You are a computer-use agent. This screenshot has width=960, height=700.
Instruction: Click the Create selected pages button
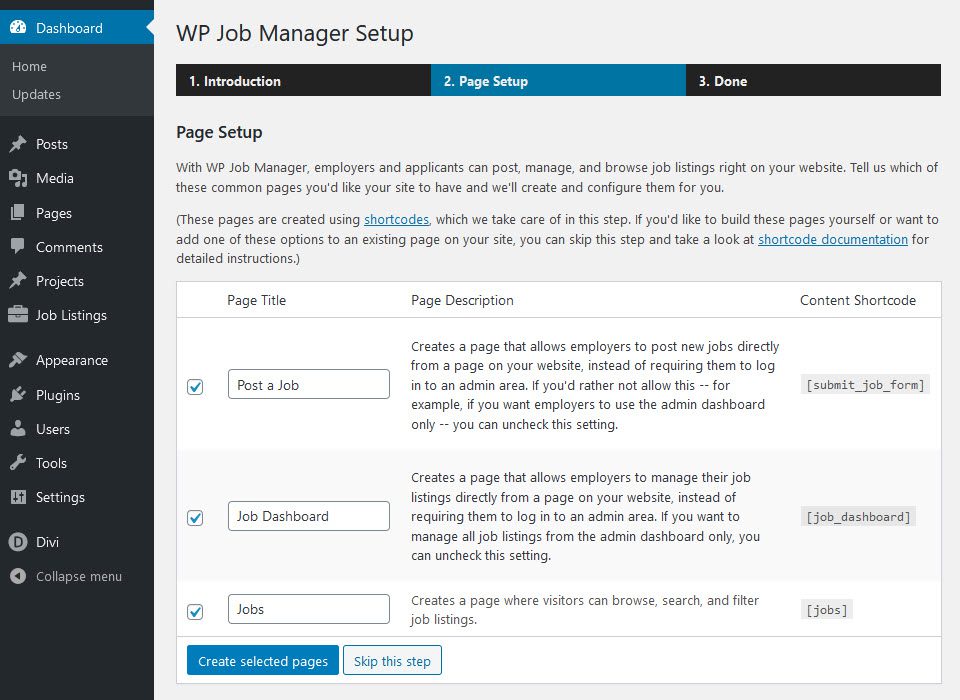coord(262,660)
